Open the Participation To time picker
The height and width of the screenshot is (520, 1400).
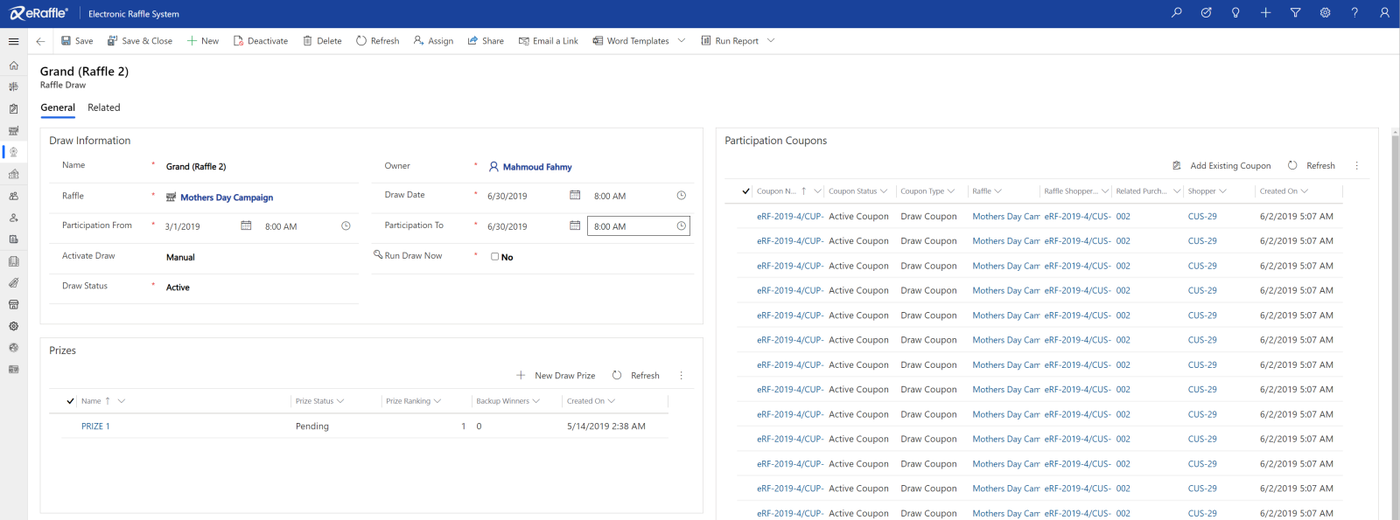tap(681, 226)
